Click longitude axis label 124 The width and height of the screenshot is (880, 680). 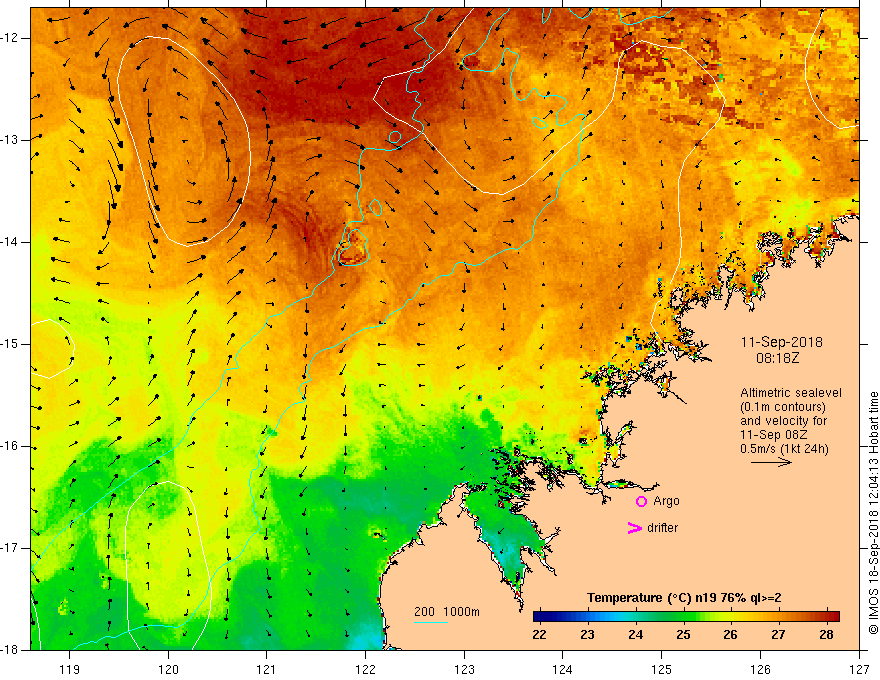pyautogui.click(x=563, y=669)
